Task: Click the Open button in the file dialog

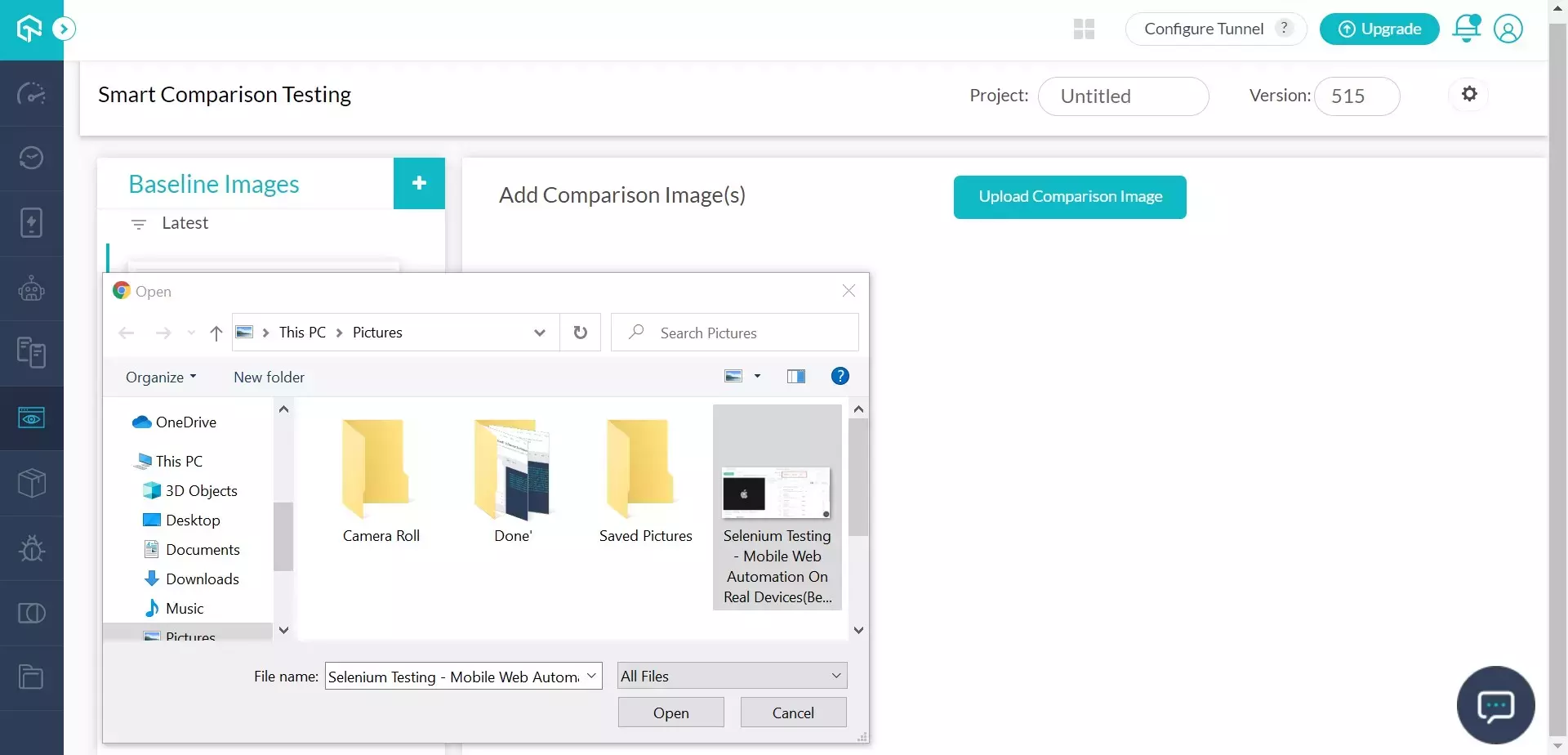Action: coord(670,713)
